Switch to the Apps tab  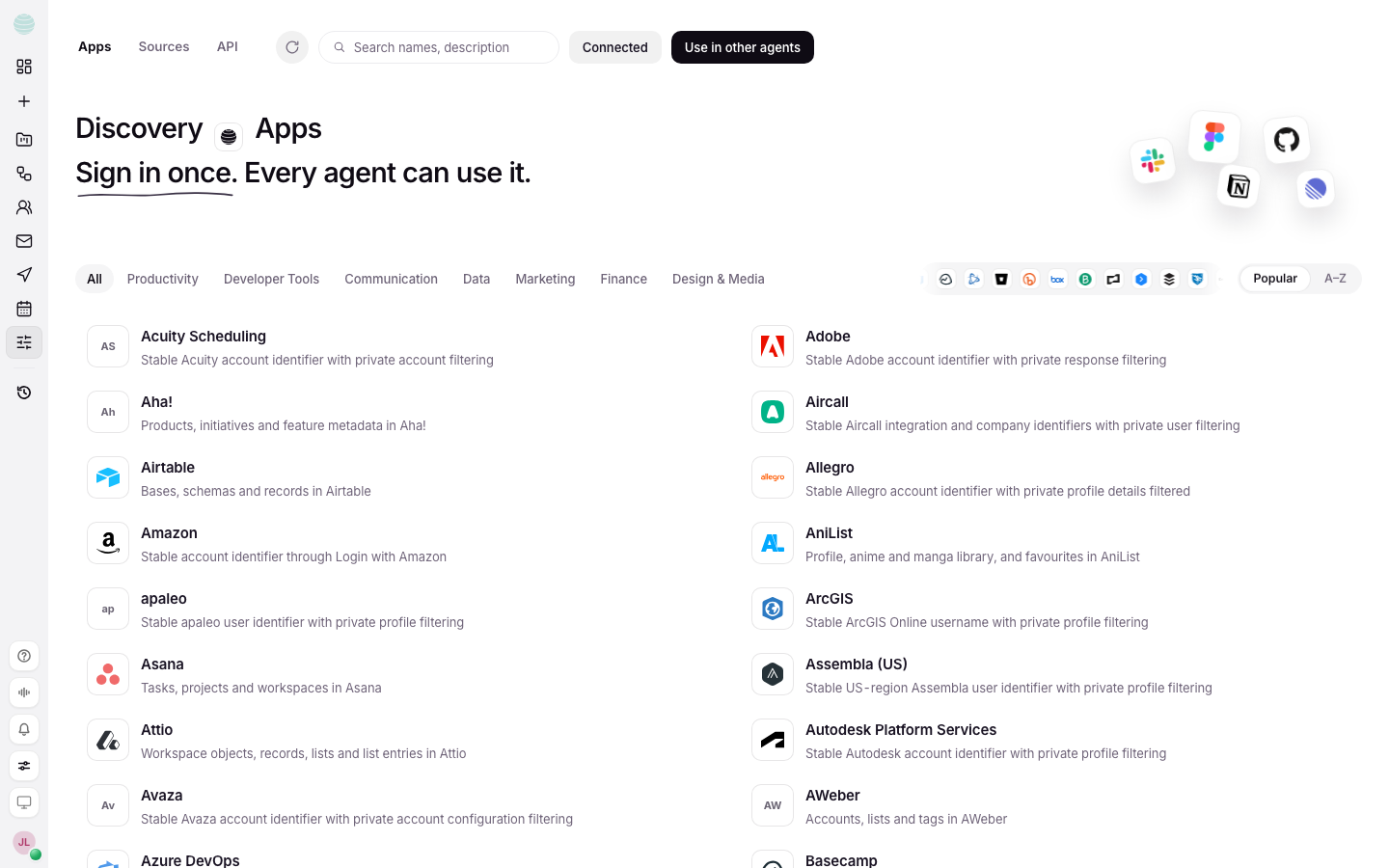point(95,46)
